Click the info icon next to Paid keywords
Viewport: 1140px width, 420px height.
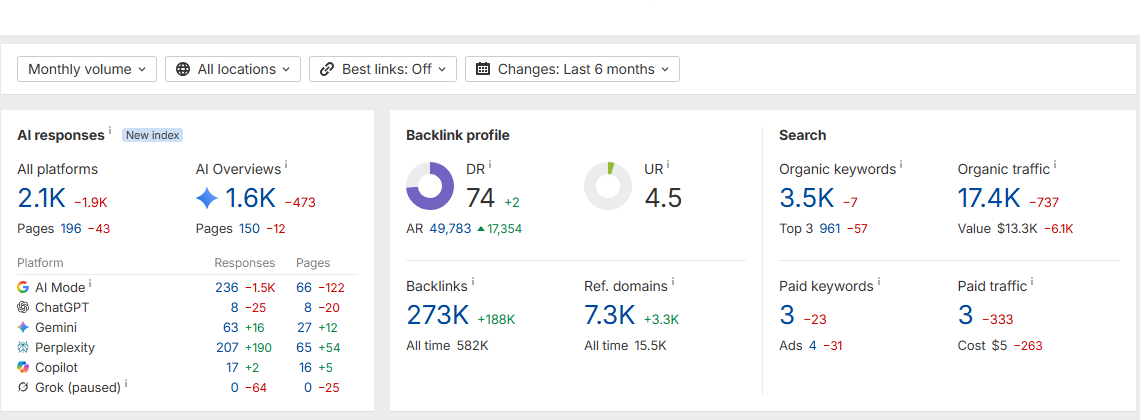tap(878, 281)
